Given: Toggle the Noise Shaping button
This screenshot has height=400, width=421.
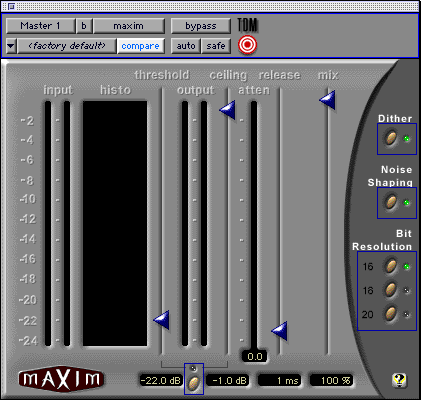Looking at the screenshot, I should pyautogui.click(x=391, y=202).
